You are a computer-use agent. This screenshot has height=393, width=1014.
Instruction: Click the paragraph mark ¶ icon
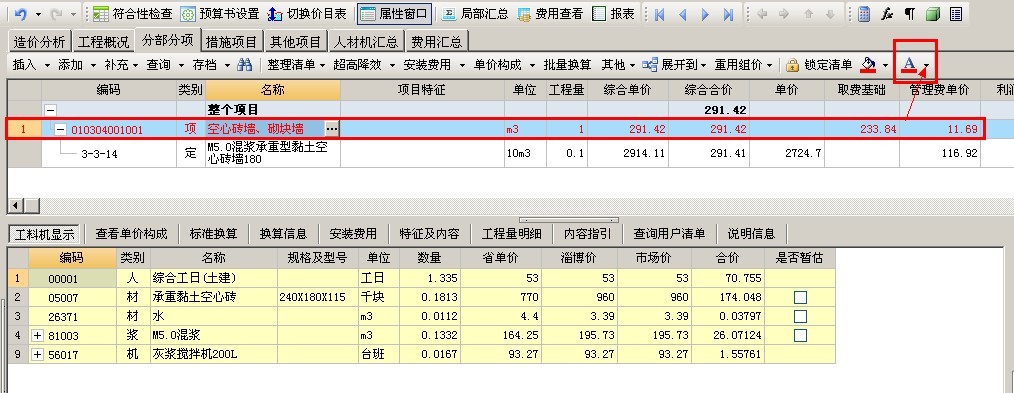coord(909,14)
